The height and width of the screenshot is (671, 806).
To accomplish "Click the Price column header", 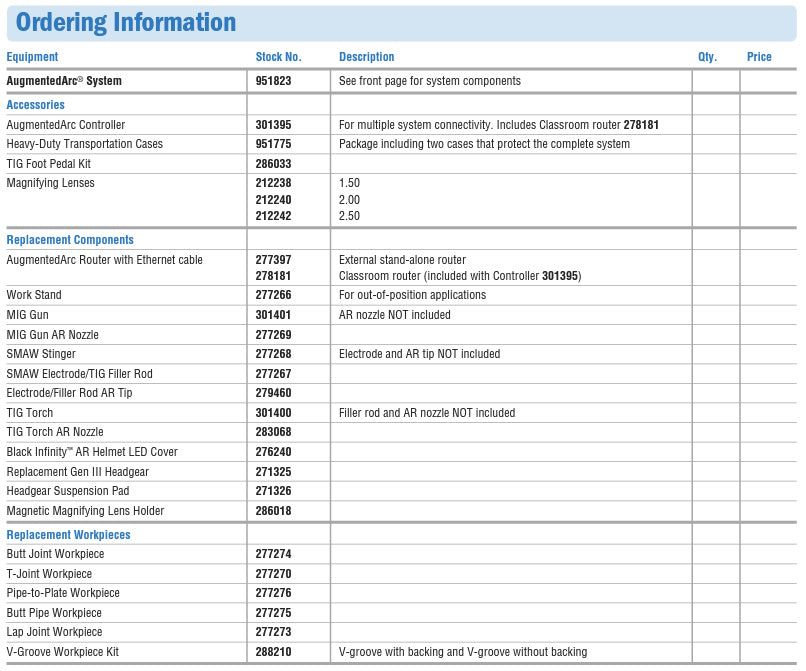I will pos(759,57).
